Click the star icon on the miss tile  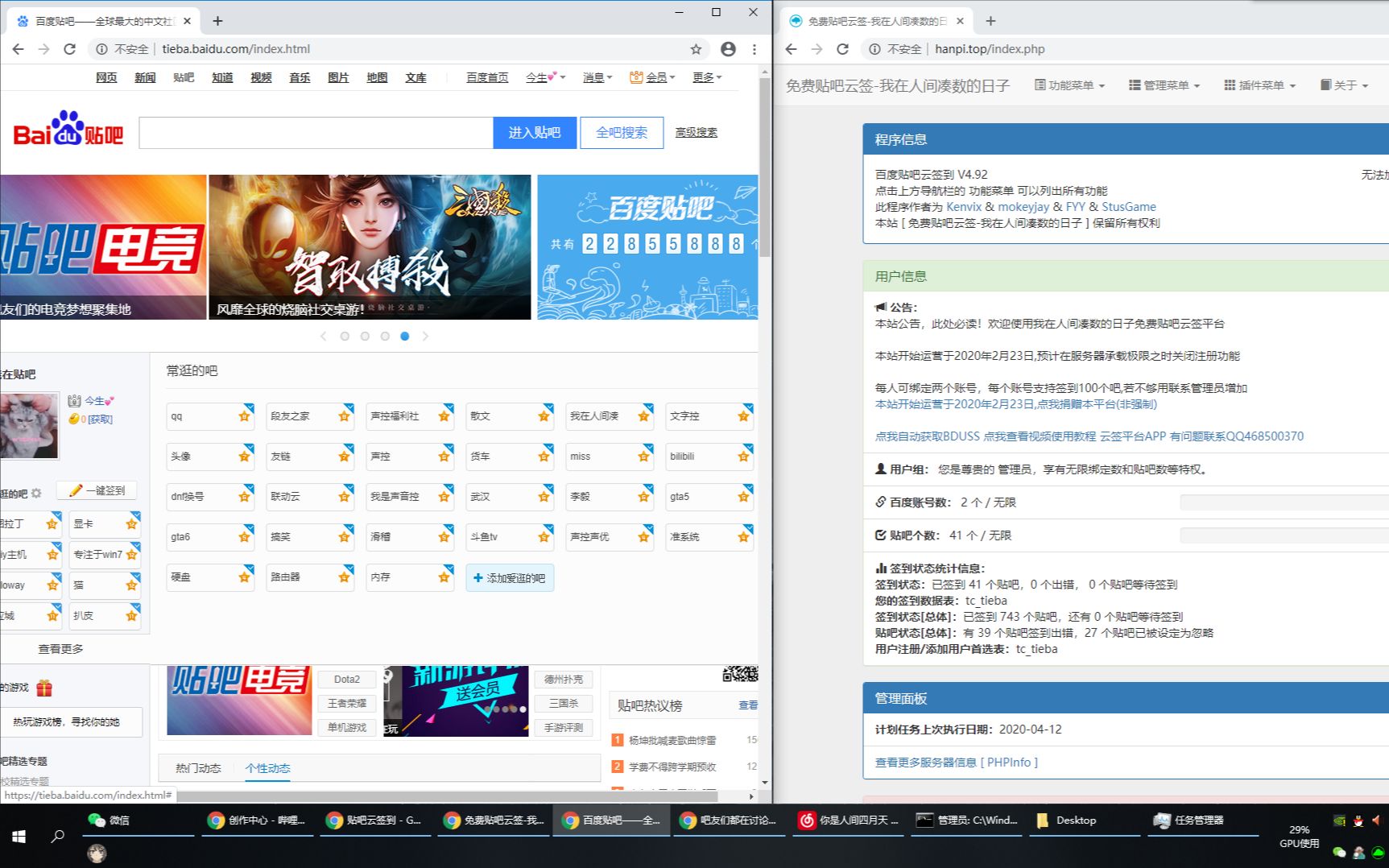tap(643, 457)
